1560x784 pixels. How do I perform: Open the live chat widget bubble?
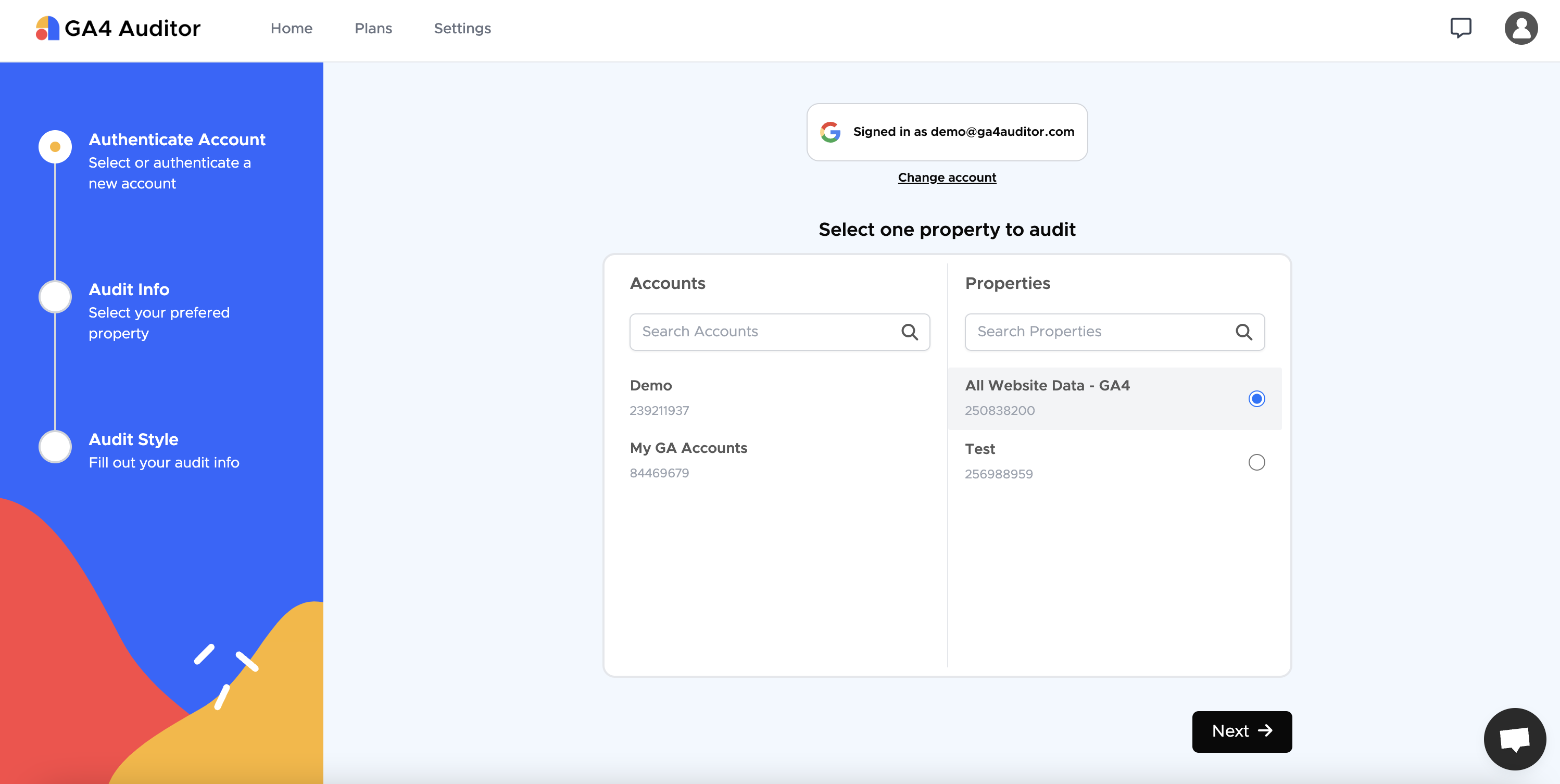(1514, 738)
